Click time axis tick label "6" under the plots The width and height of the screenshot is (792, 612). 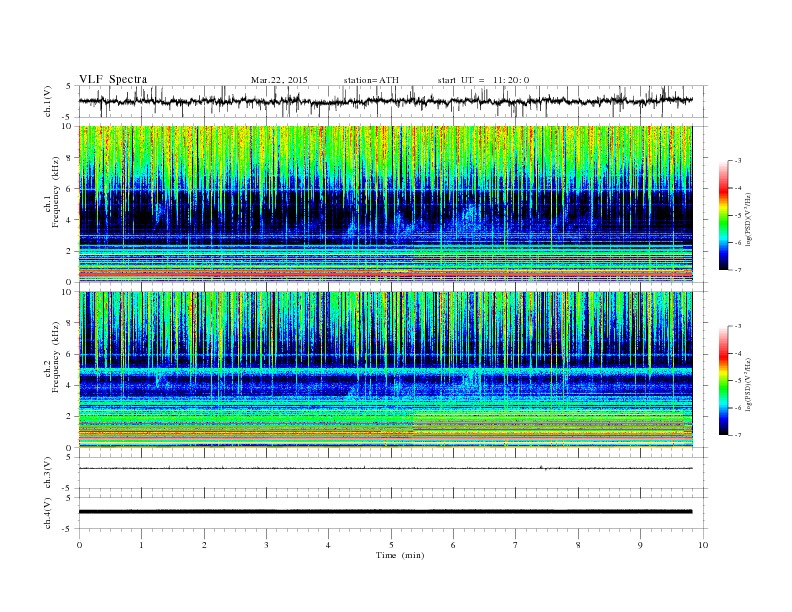coord(453,545)
